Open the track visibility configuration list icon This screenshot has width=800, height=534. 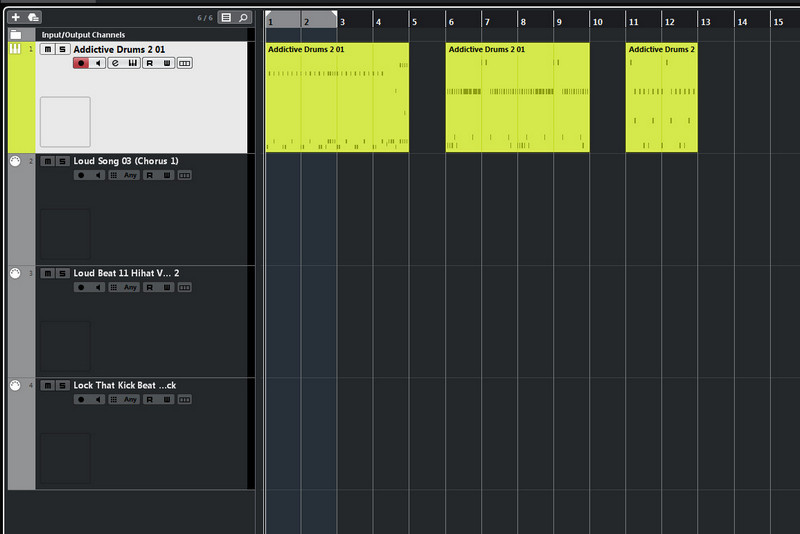tap(226, 17)
